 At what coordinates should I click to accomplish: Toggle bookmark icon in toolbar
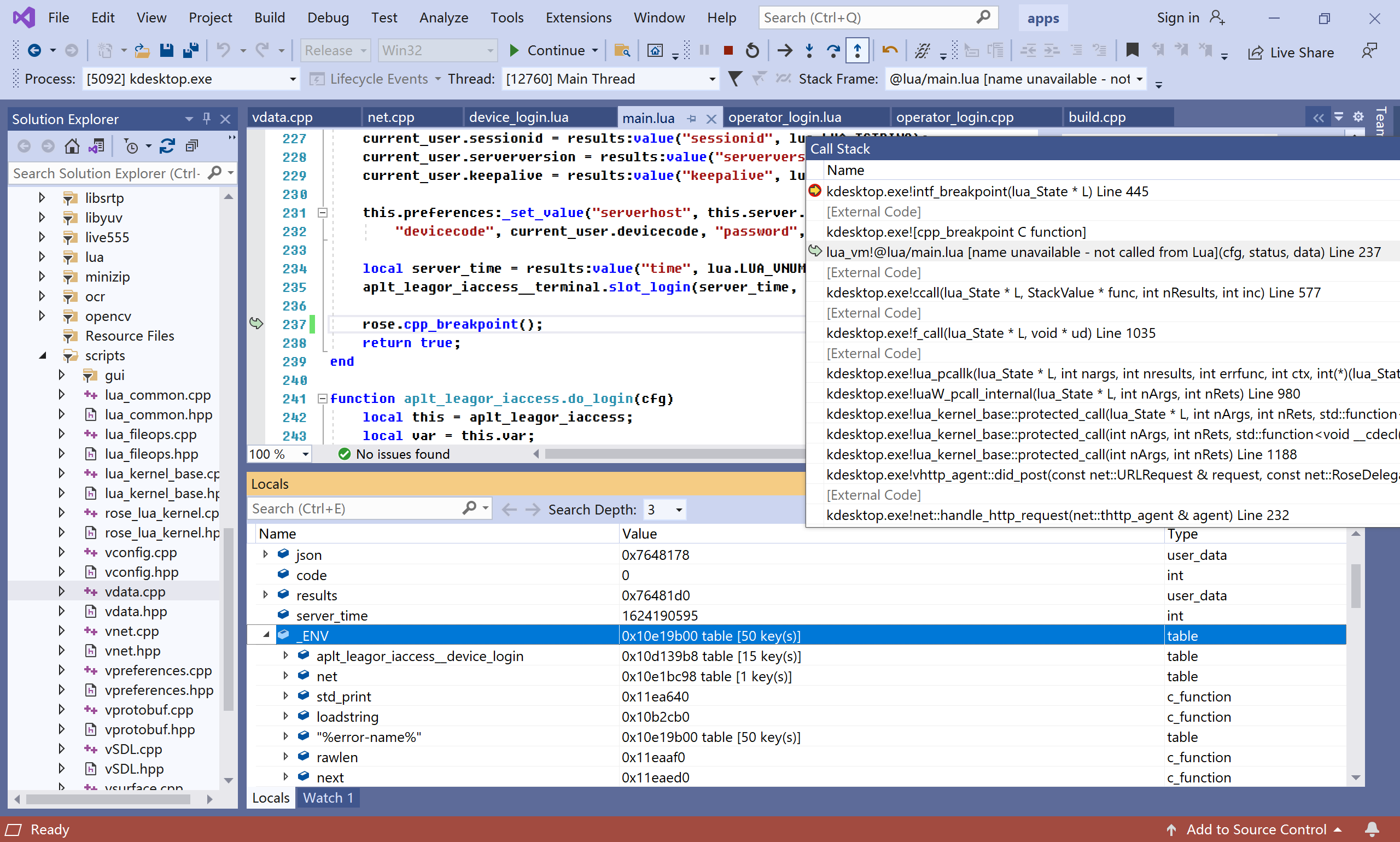click(1132, 50)
